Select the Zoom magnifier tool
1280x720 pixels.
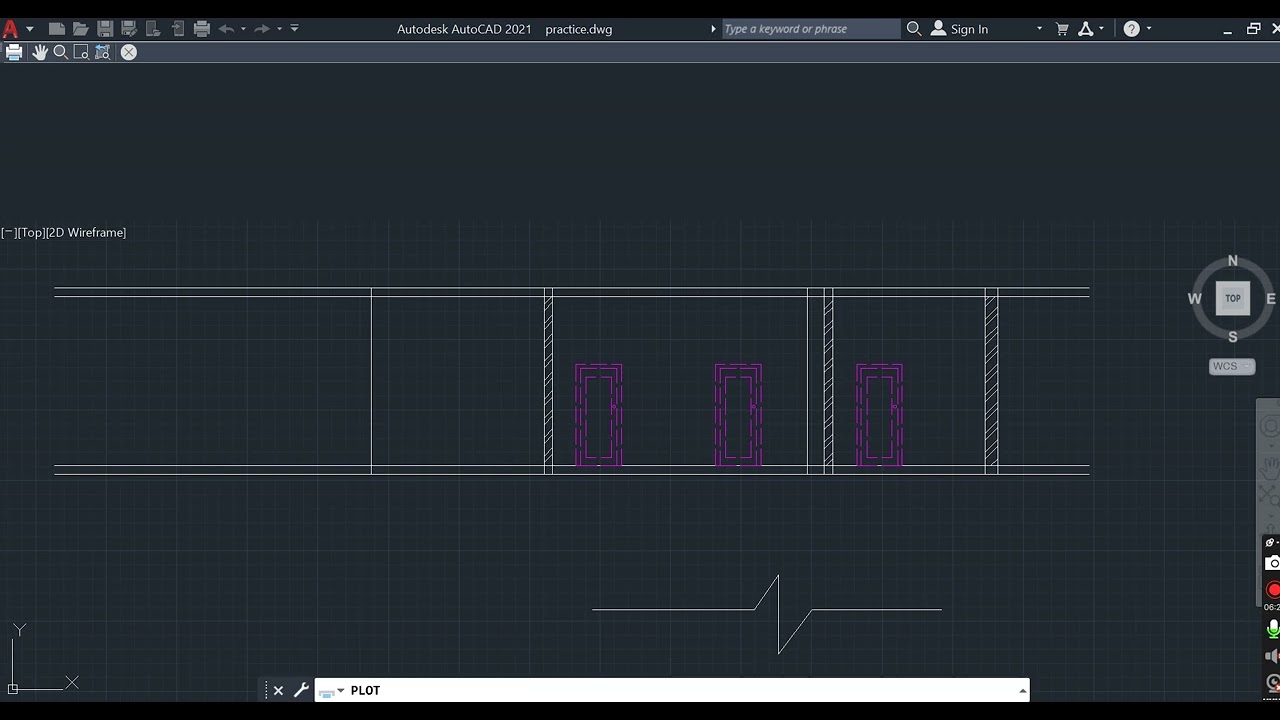click(x=60, y=52)
